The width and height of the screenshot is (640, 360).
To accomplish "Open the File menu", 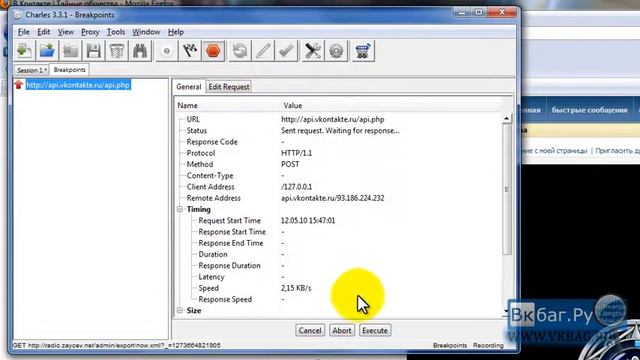I will click(23, 32).
